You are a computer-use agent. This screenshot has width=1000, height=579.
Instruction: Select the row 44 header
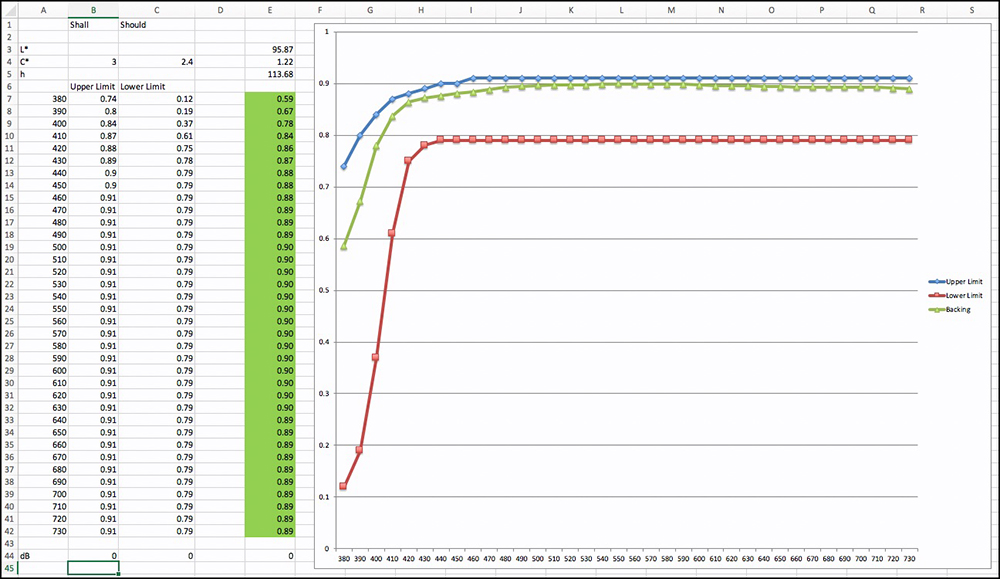pos(9,555)
